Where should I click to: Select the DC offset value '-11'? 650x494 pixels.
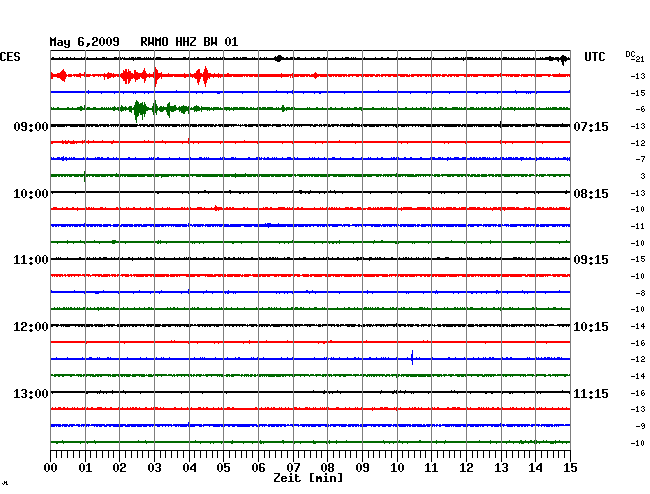(638, 226)
